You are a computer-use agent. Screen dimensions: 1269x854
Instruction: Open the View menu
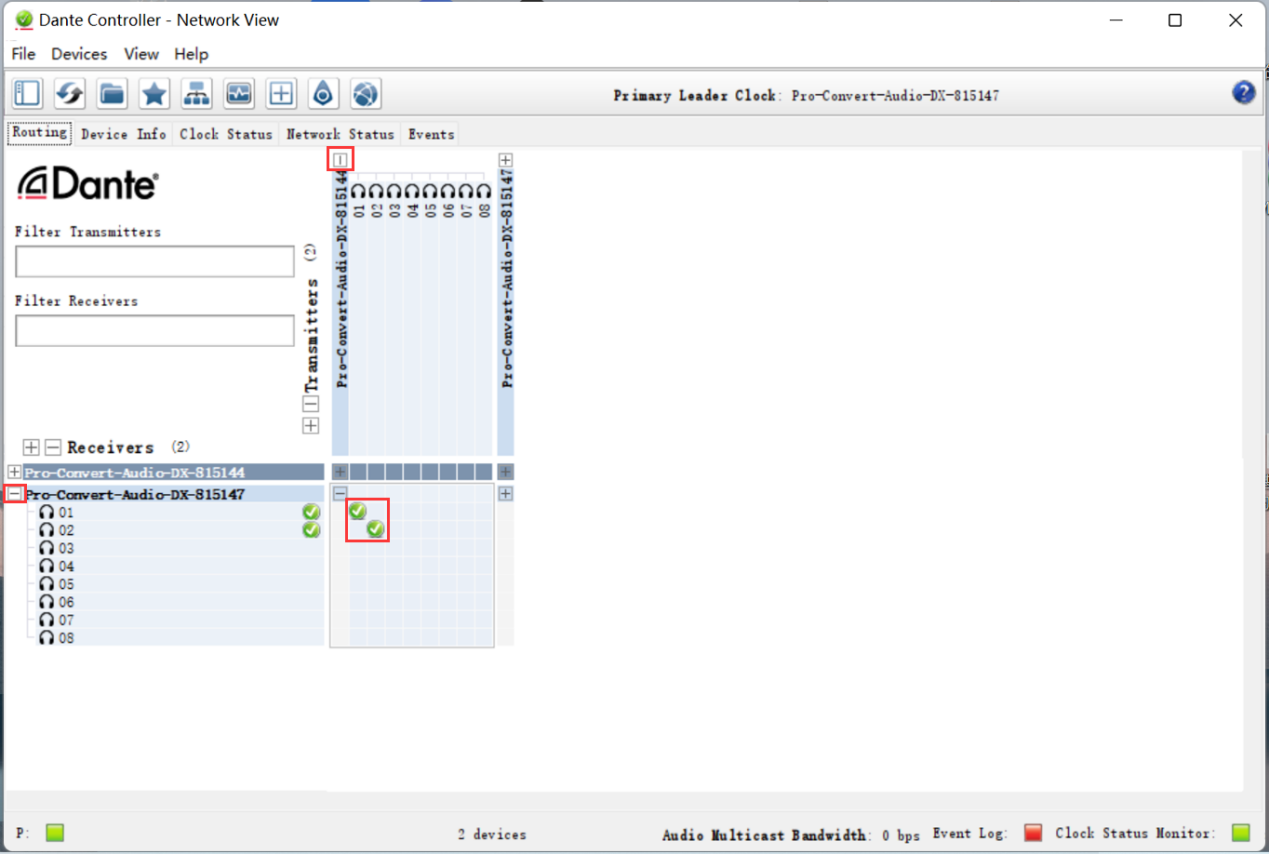pyautogui.click(x=141, y=54)
